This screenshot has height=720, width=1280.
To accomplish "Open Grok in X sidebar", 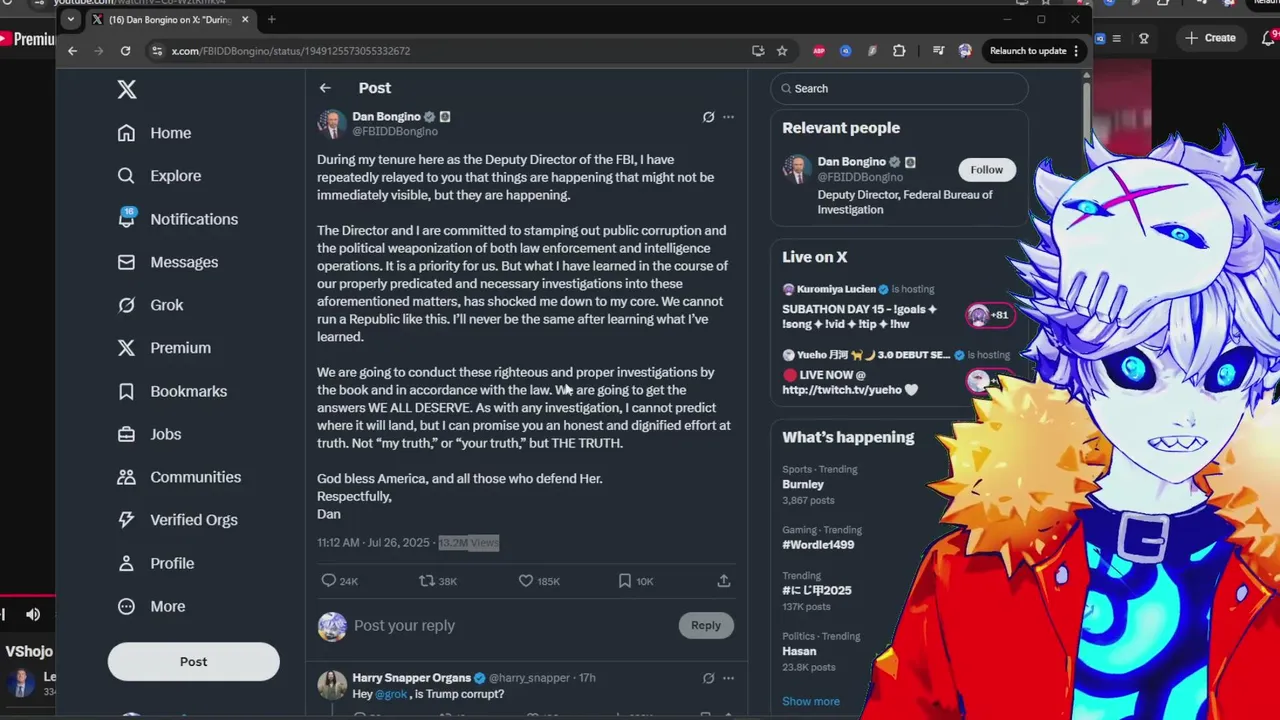I will (151, 305).
